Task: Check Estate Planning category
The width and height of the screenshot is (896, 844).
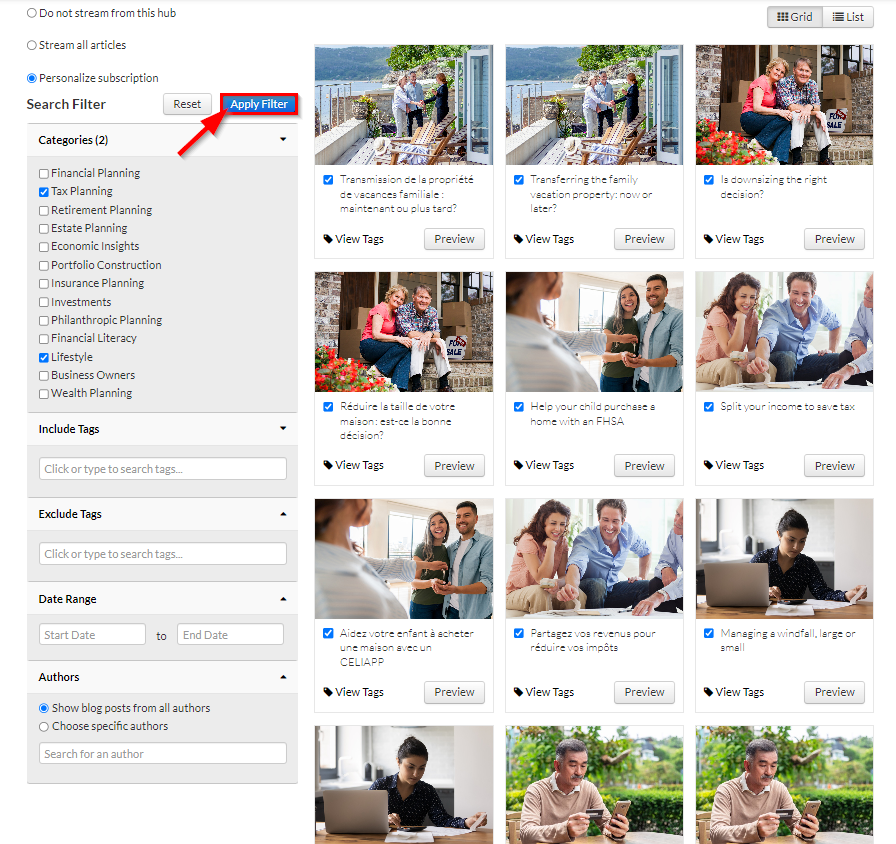Action: [x=43, y=229]
